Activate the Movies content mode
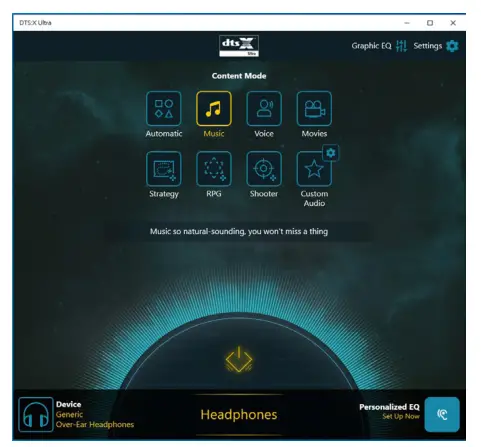 314,108
